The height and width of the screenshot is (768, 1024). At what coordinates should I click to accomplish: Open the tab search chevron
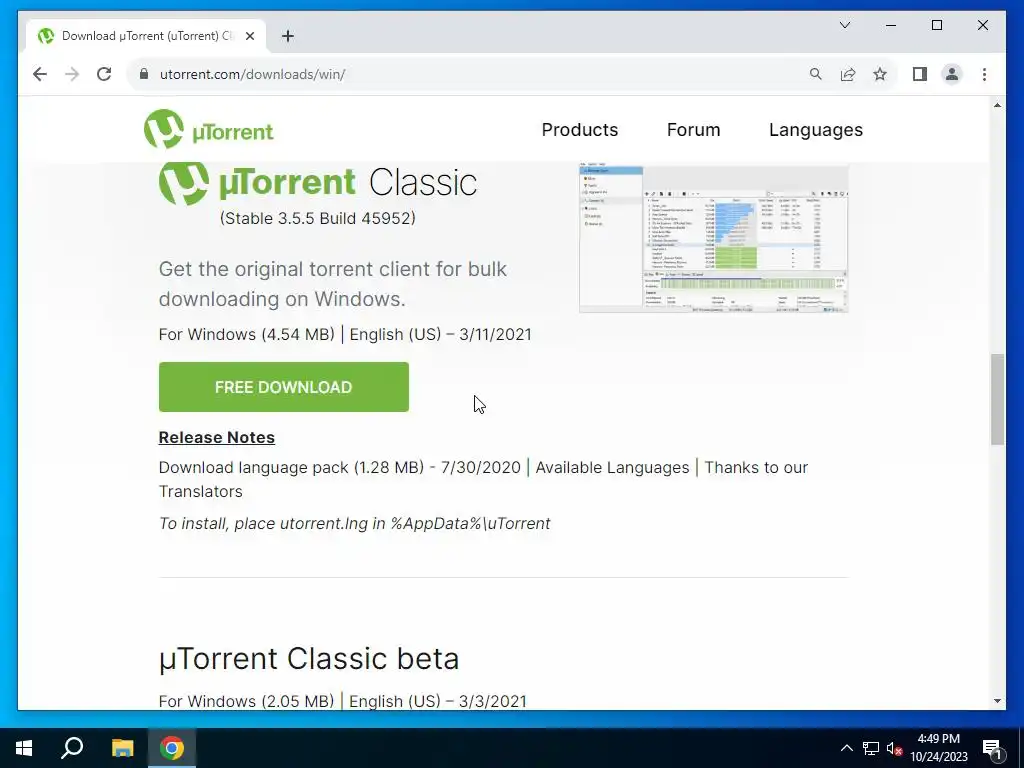click(x=844, y=25)
